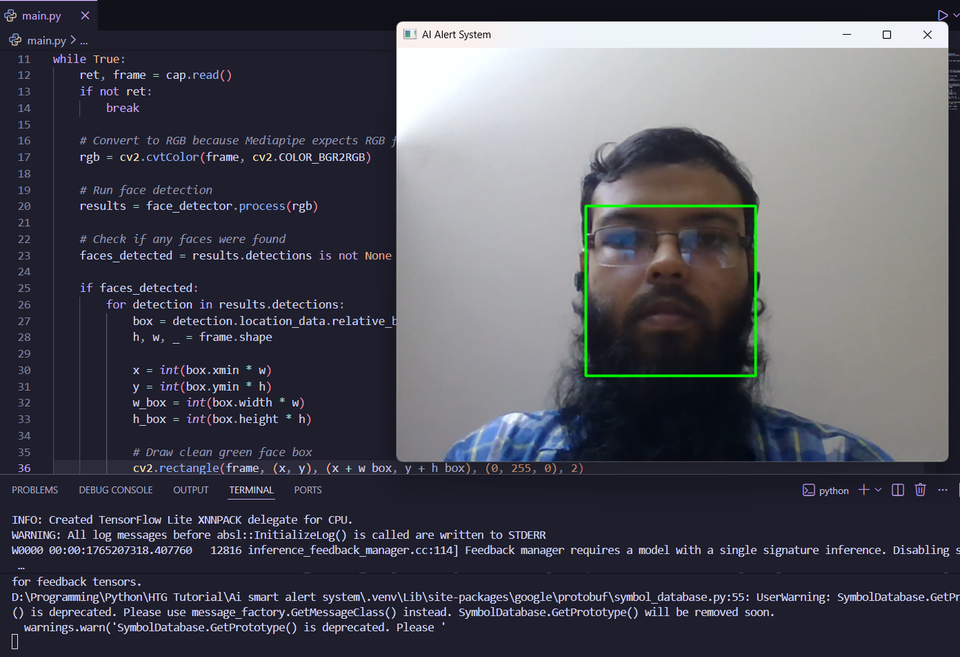Image resolution: width=960 pixels, height=657 pixels.
Task: Switch to the PROBLEMS tab
Action: 34,490
